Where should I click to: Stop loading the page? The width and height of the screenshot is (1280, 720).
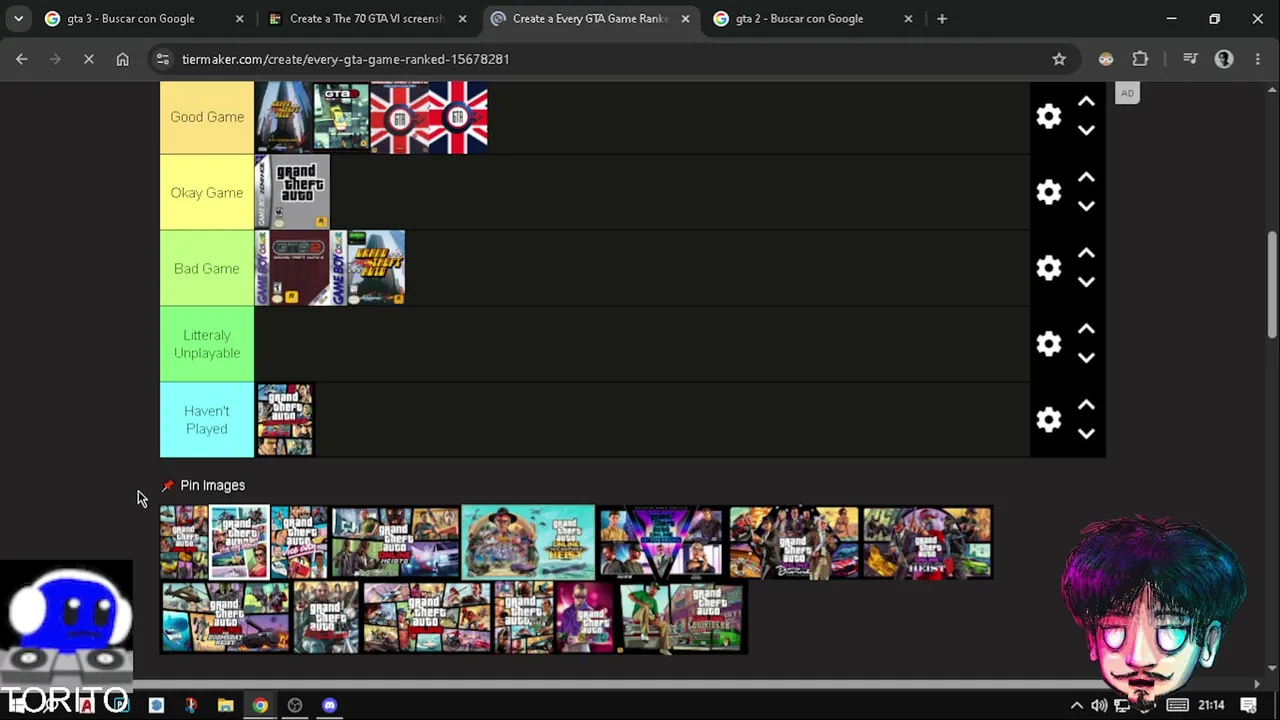click(x=88, y=59)
